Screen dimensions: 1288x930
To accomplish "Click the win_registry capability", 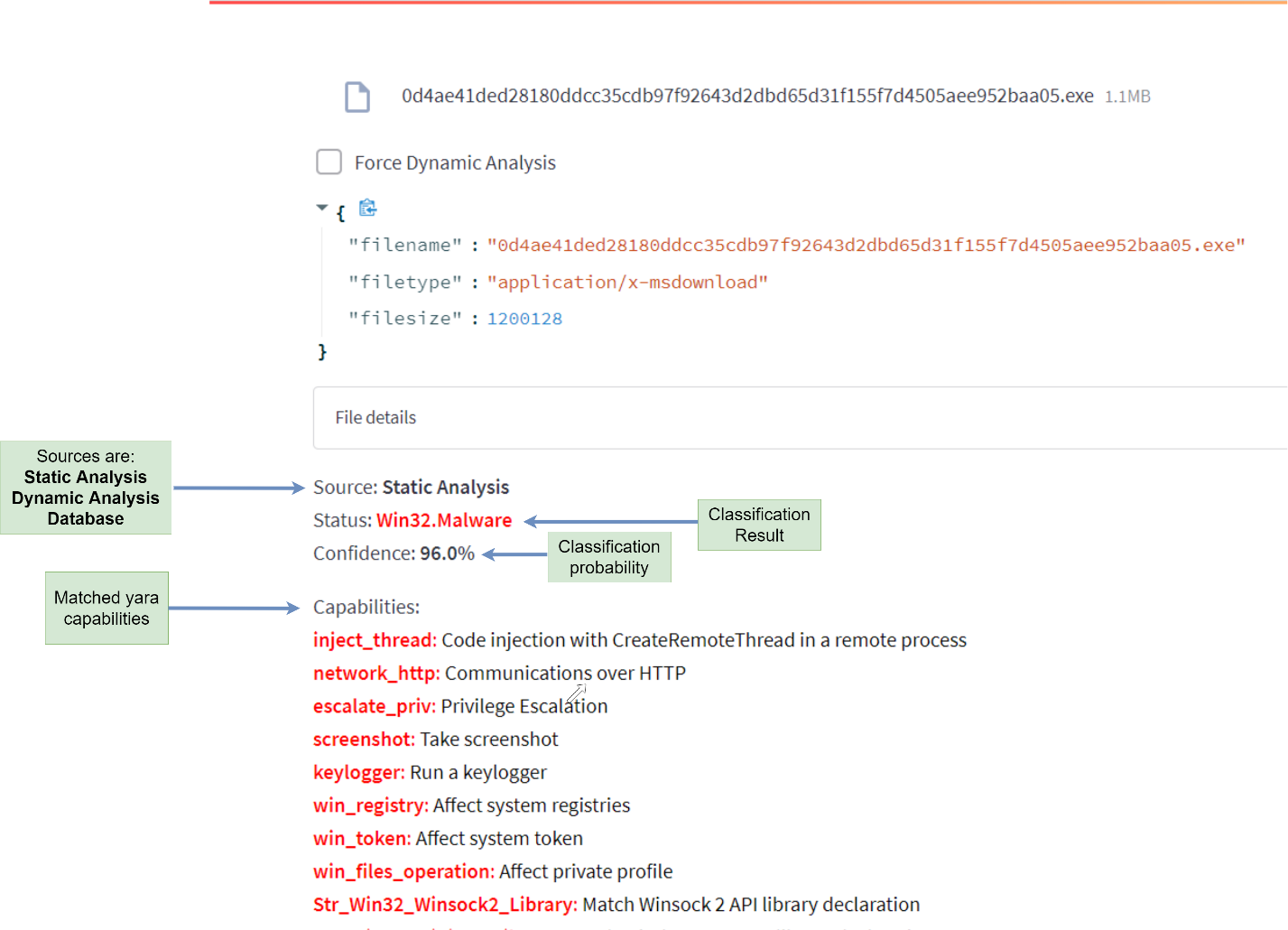I will pos(370,805).
